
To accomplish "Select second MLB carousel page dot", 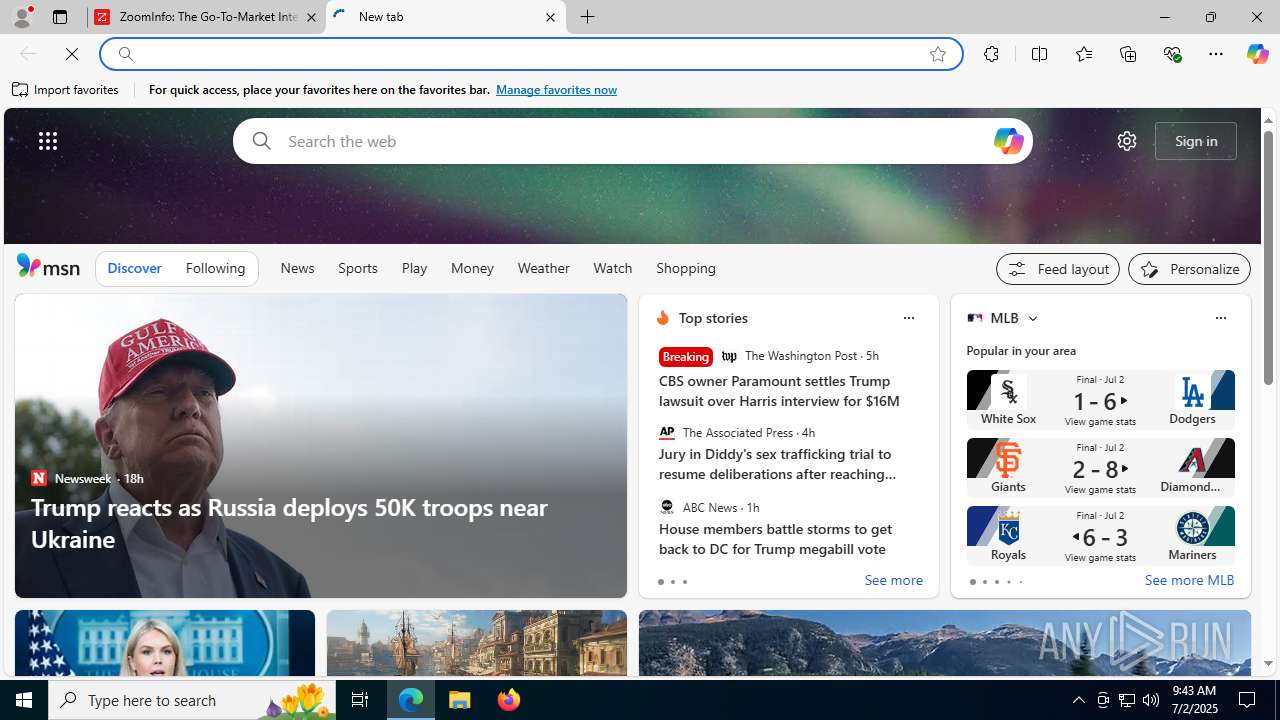I will tap(985, 582).
